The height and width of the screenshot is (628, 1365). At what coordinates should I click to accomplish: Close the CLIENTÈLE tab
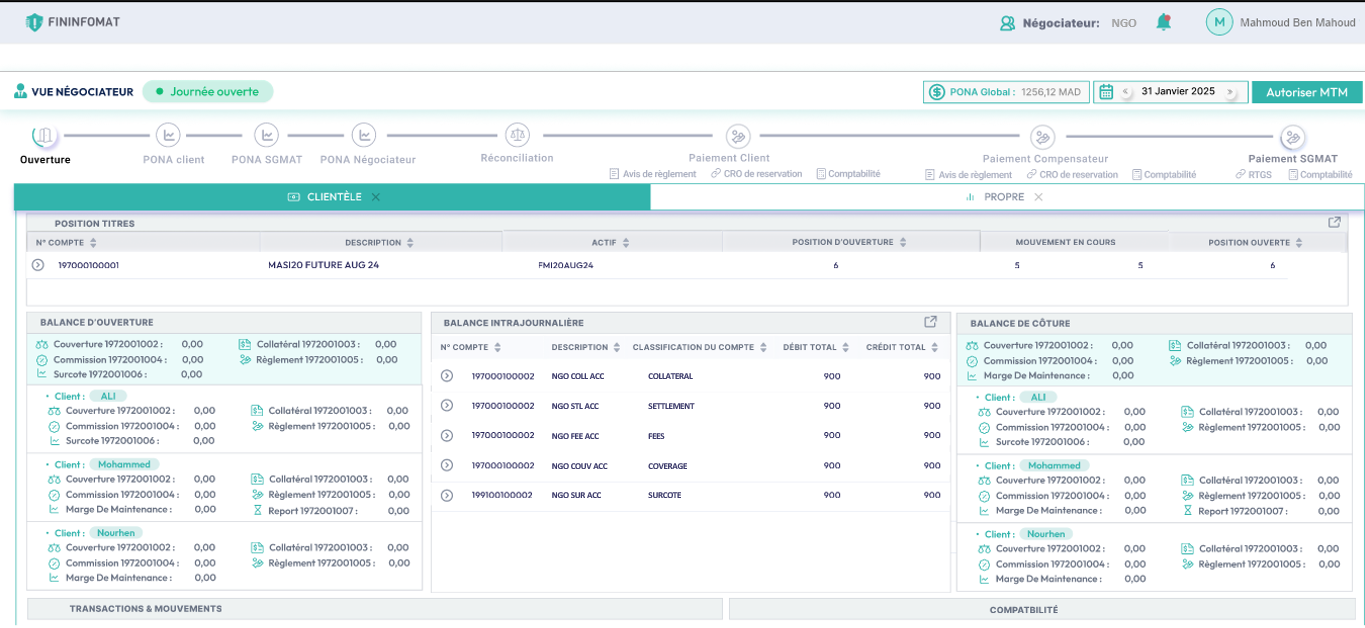tap(376, 197)
